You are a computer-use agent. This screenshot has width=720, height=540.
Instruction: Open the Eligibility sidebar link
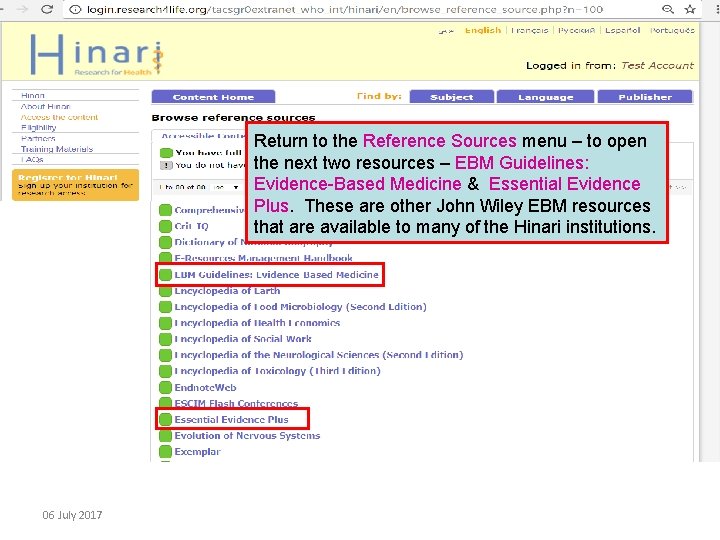point(39,128)
